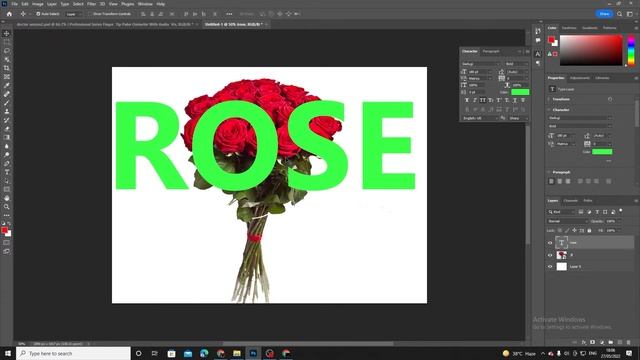
Task: Open Normal blend mode dropdown
Action: (x=567, y=221)
